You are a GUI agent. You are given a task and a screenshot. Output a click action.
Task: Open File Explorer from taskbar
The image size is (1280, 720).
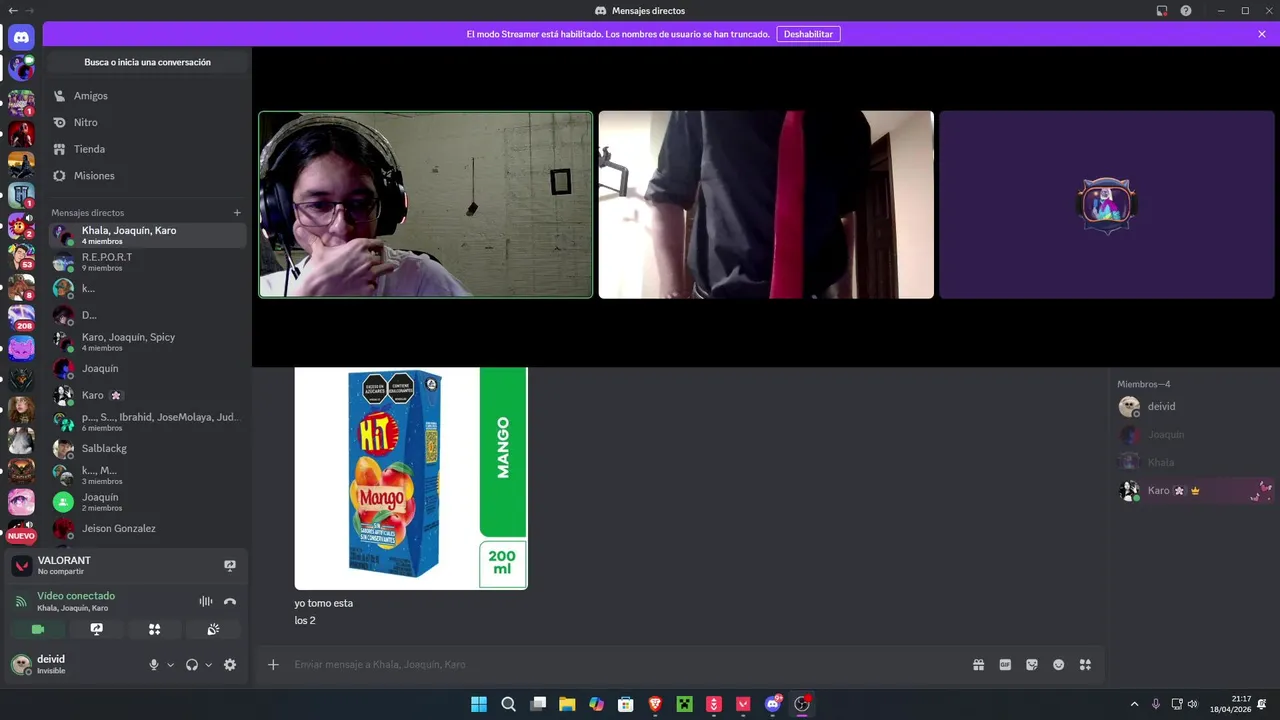click(567, 704)
